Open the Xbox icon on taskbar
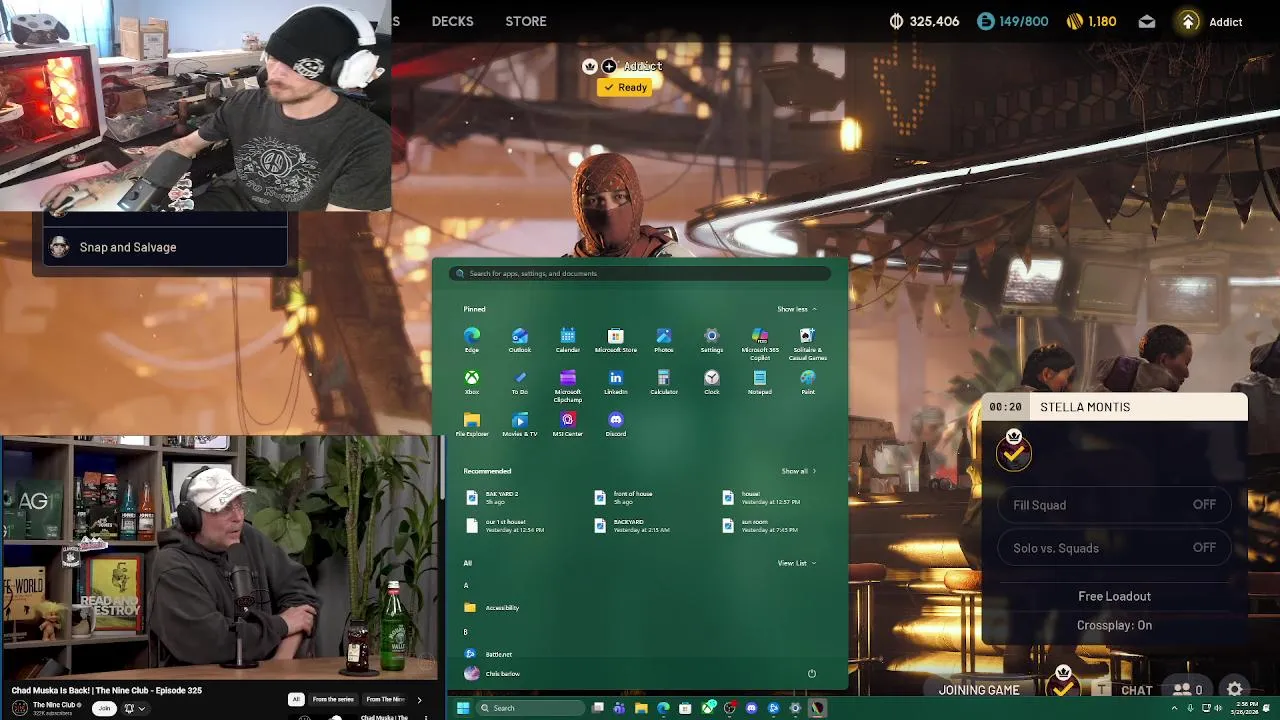This screenshot has height=720, width=1280. click(708, 708)
